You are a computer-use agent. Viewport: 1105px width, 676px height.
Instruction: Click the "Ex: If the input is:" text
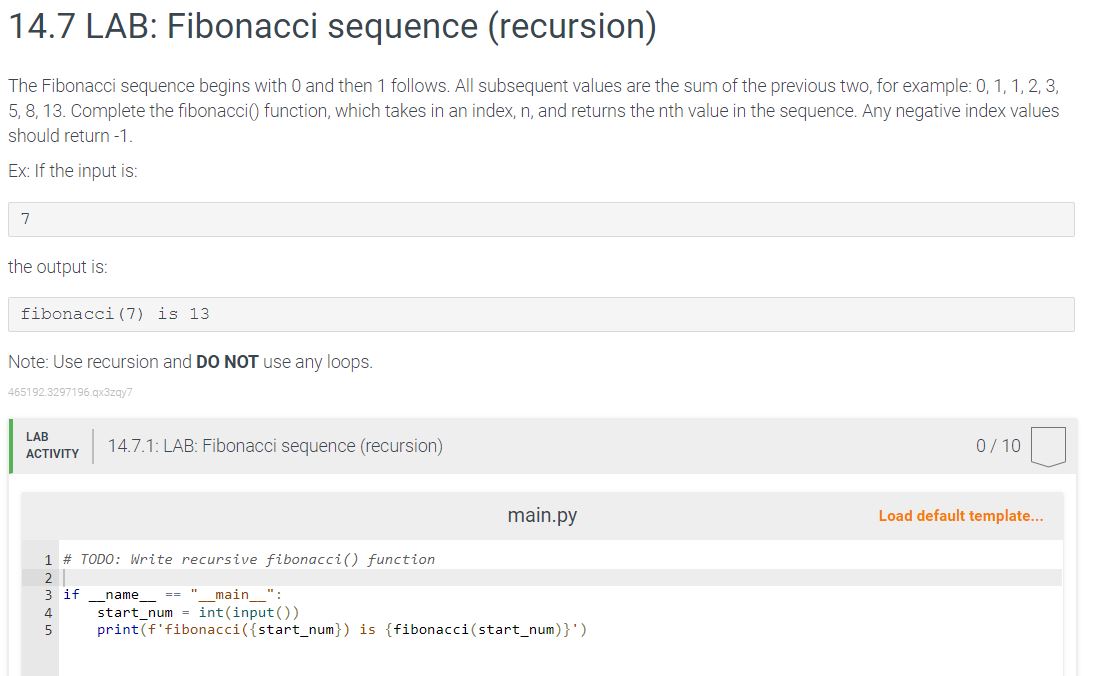click(73, 171)
